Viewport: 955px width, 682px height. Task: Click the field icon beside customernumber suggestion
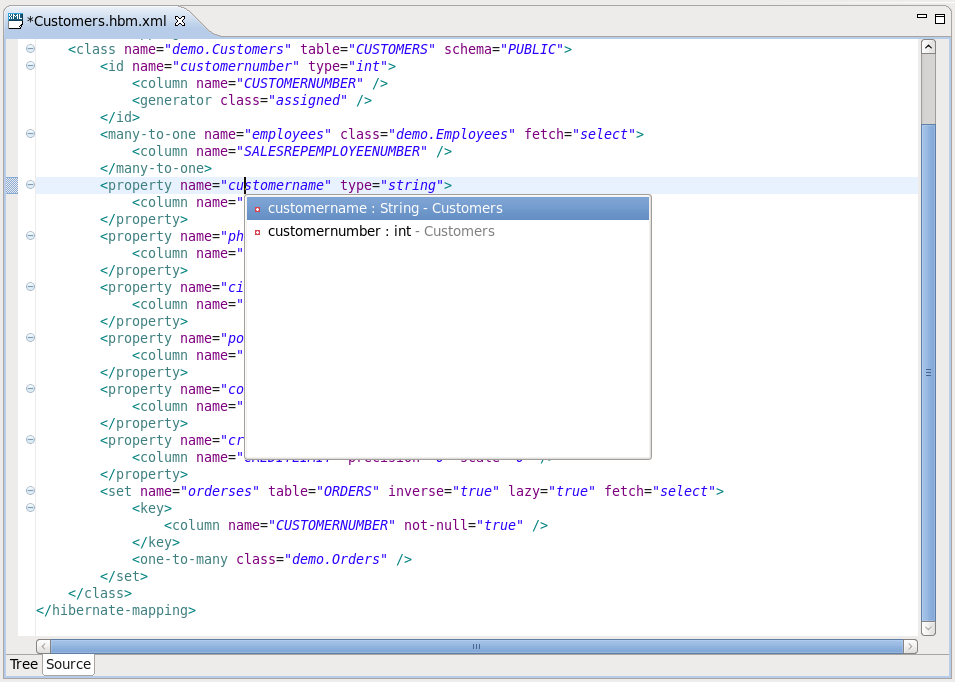coord(258,231)
